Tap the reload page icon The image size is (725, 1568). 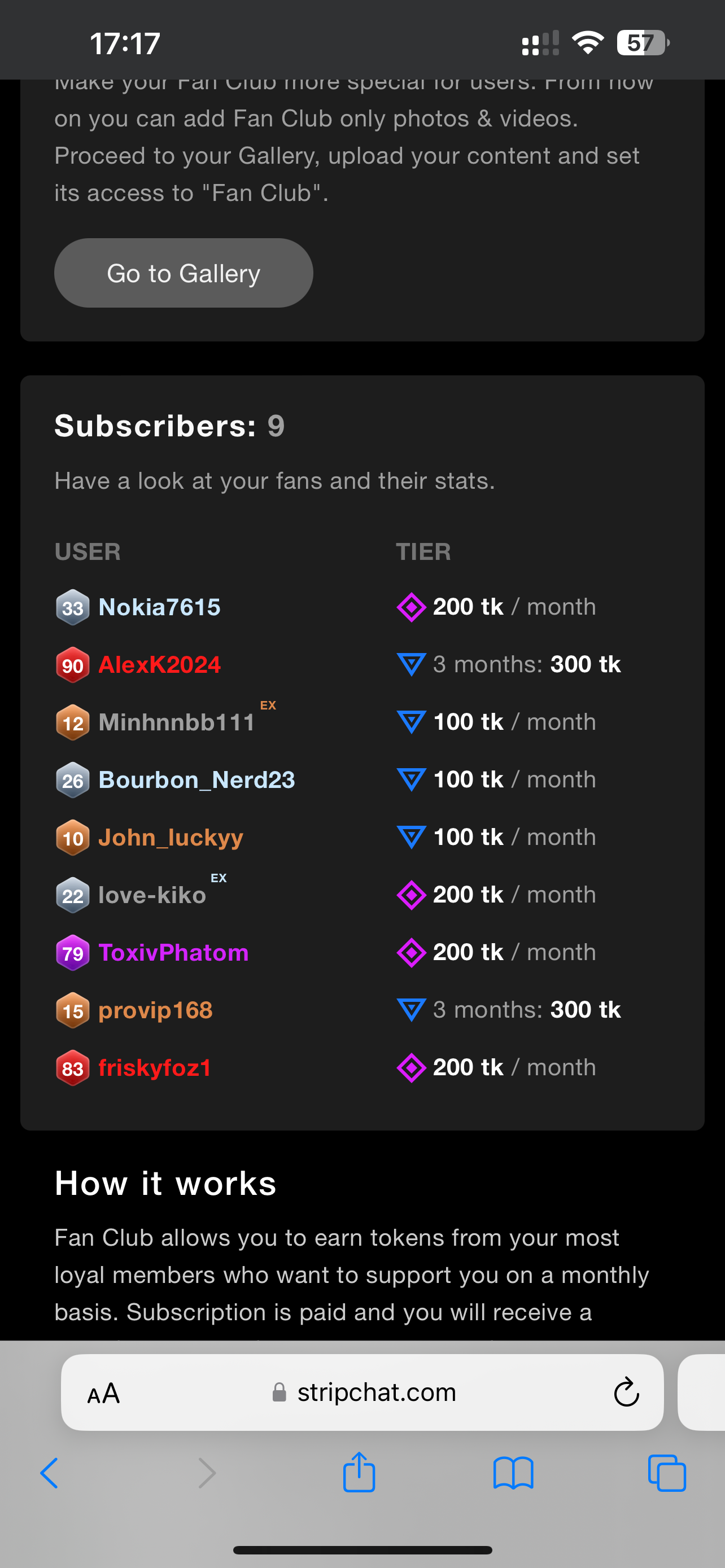[626, 1392]
